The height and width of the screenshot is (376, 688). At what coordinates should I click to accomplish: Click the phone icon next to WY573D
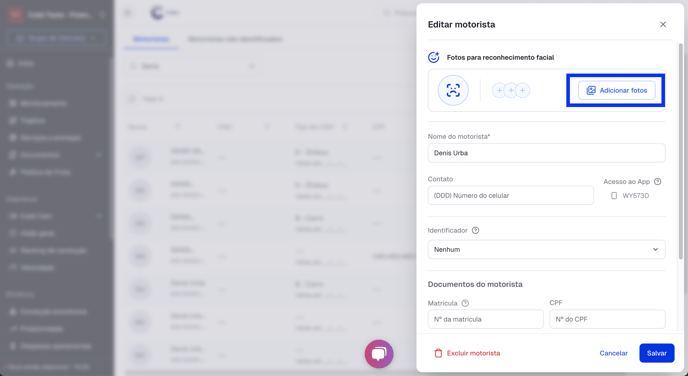coord(614,196)
